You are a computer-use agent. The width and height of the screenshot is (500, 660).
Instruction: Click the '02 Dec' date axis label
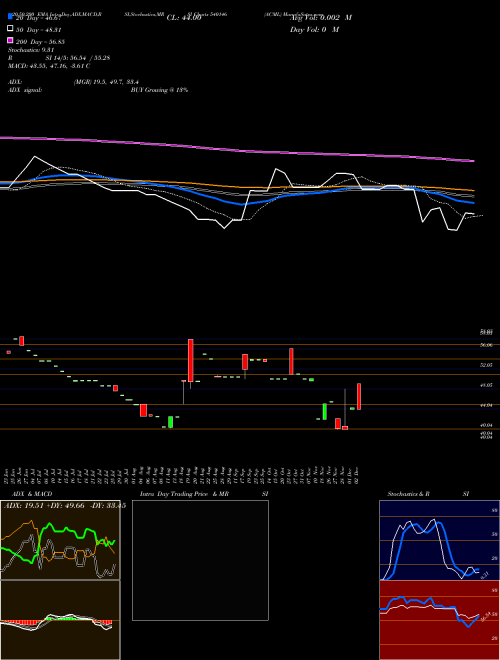[x=356, y=475]
